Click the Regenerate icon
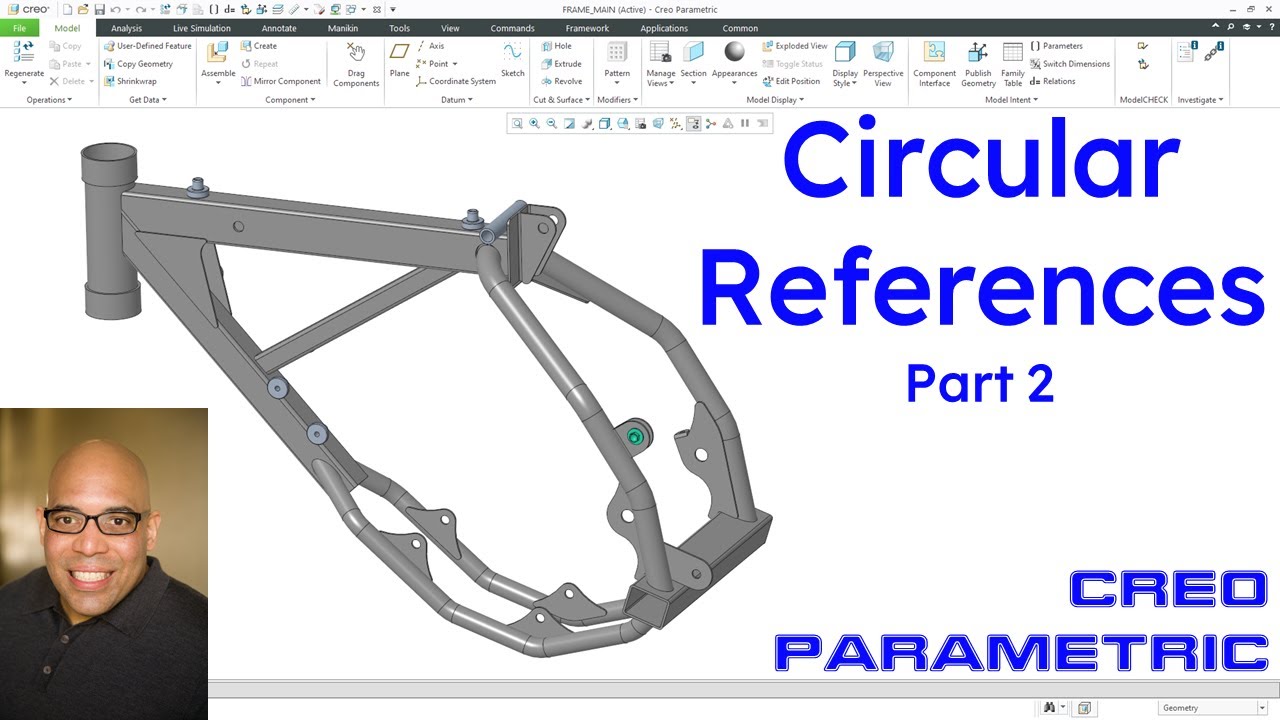Viewport: 1280px width, 720px height. 23,52
